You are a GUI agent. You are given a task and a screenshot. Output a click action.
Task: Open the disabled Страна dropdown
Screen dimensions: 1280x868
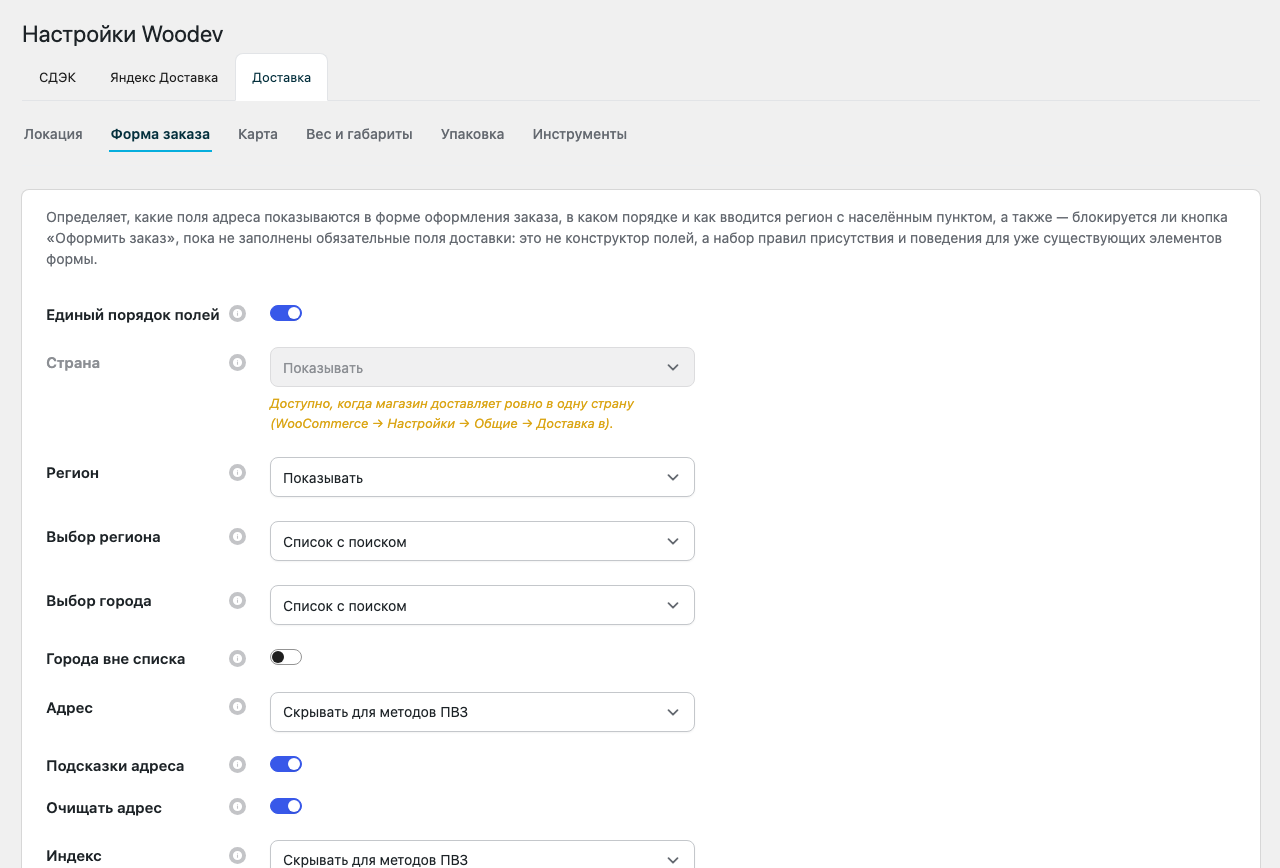click(482, 367)
